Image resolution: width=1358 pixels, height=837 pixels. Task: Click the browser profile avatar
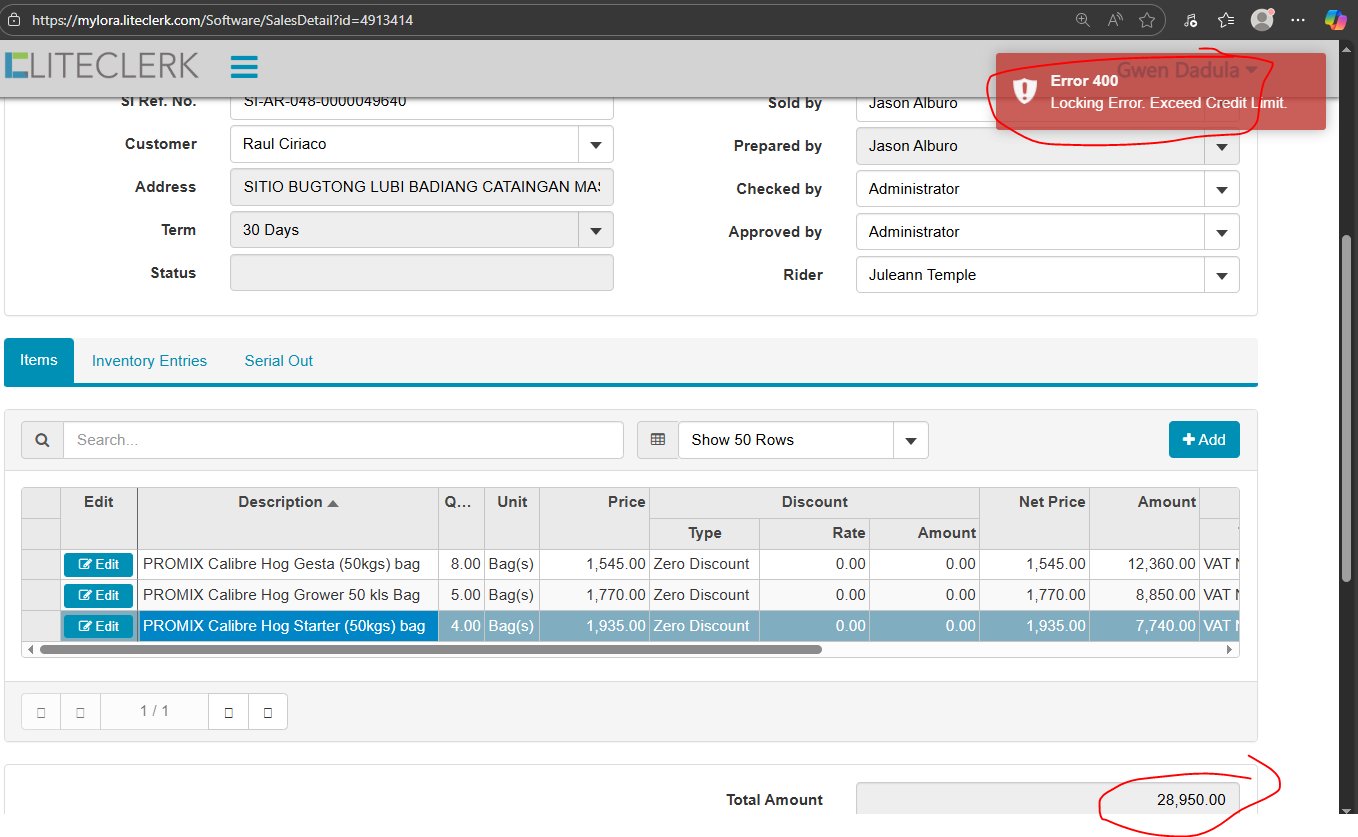click(x=1263, y=20)
